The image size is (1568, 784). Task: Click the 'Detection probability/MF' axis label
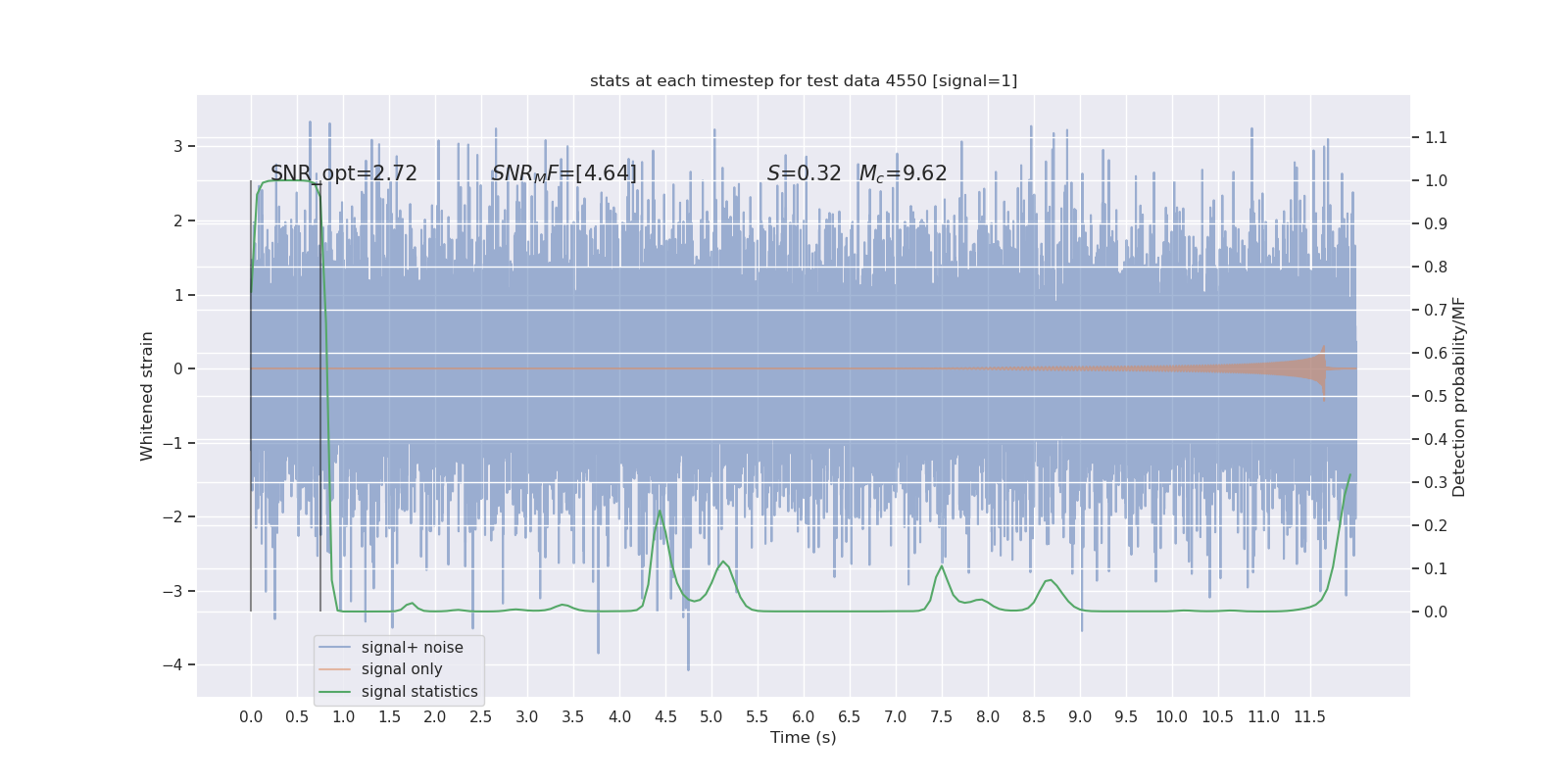click(1459, 397)
